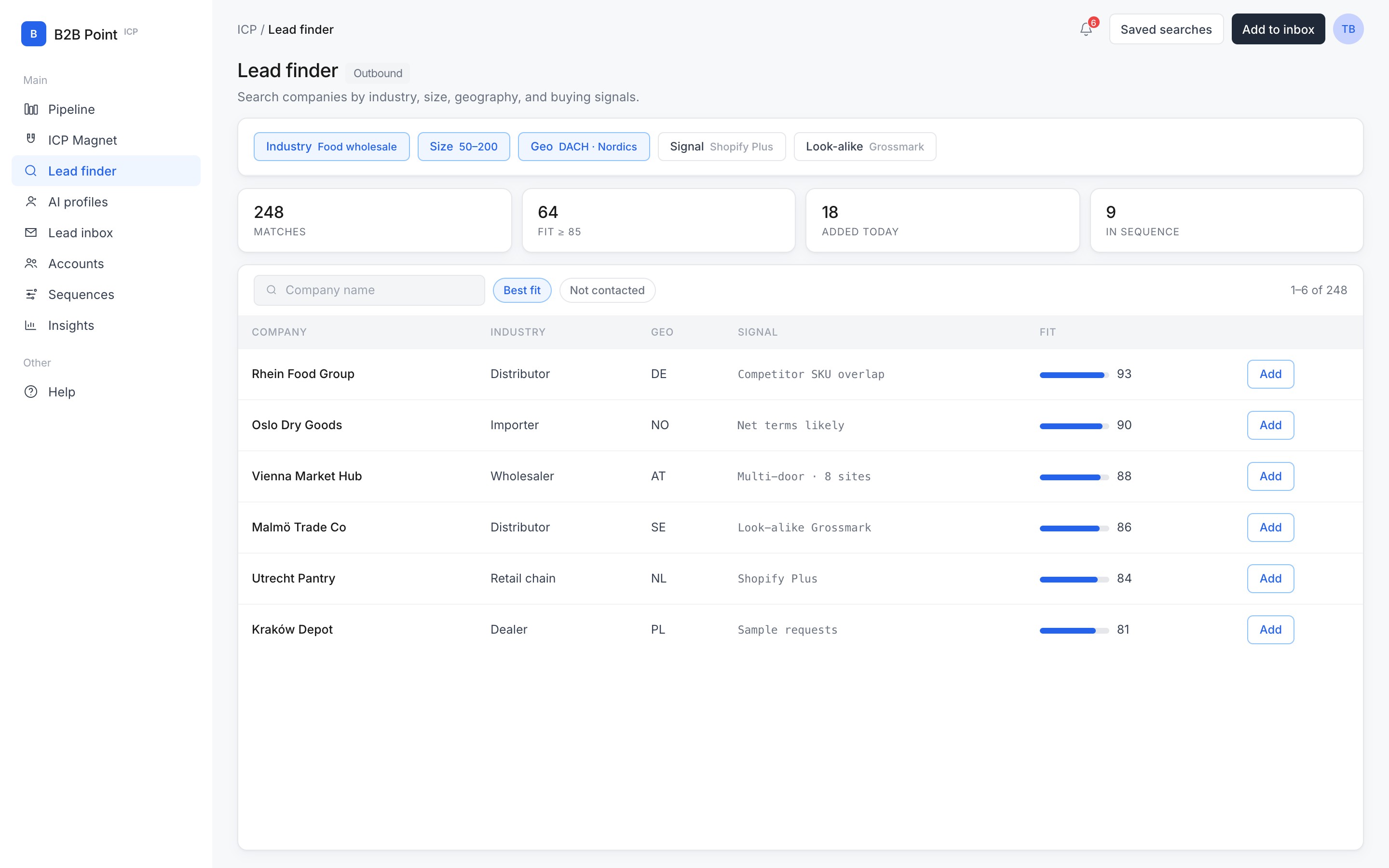Open Help in sidebar
Screen dimensions: 1389x868
click(x=106, y=392)
